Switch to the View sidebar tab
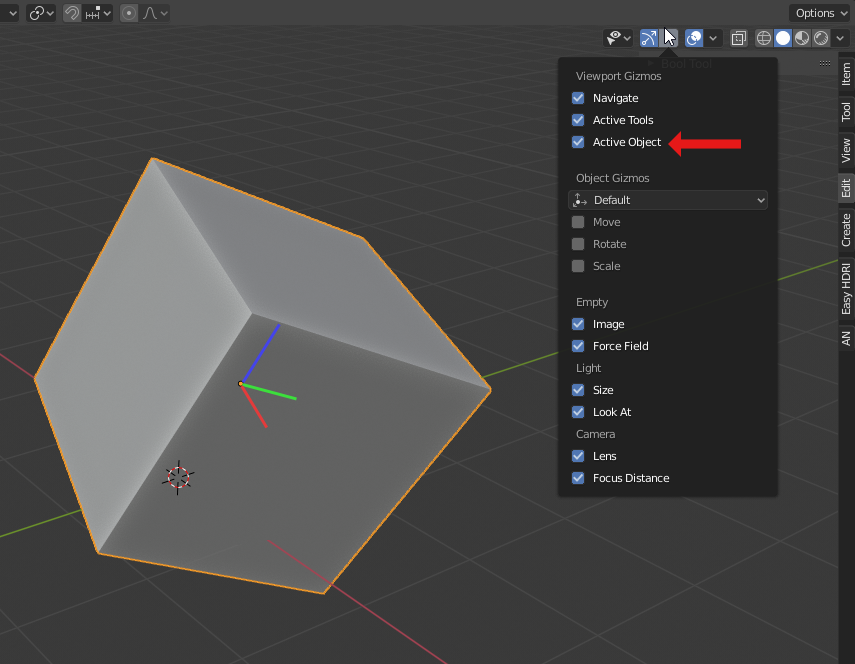The image size is (855, 664). [846, 150]
